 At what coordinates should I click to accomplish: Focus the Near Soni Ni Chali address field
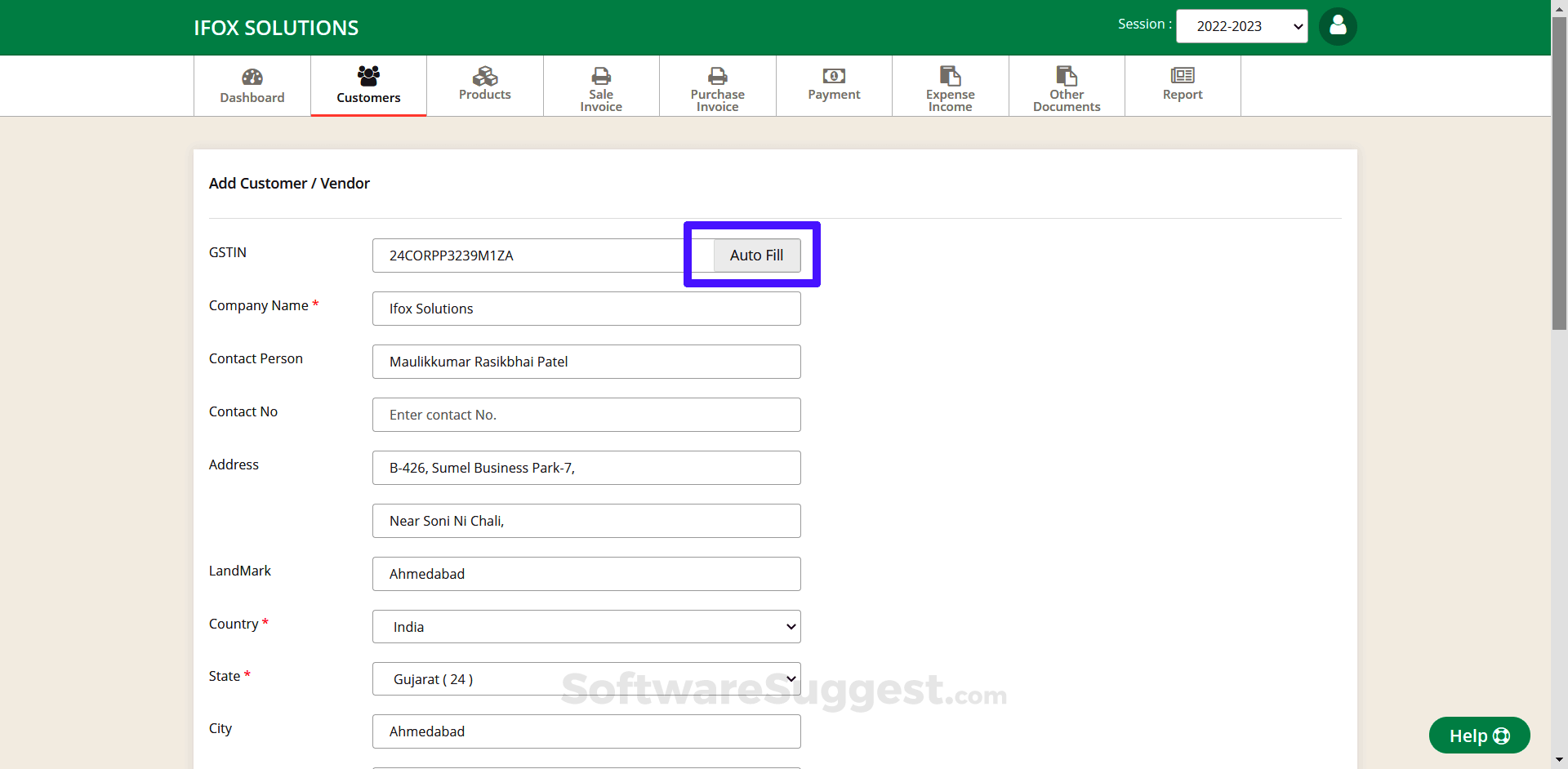click(586, 521)
